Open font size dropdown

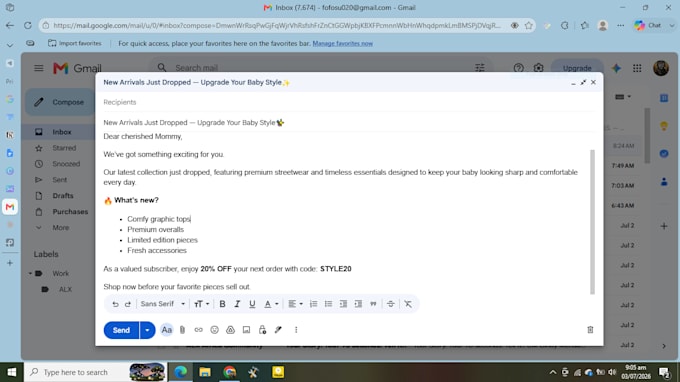201,304
